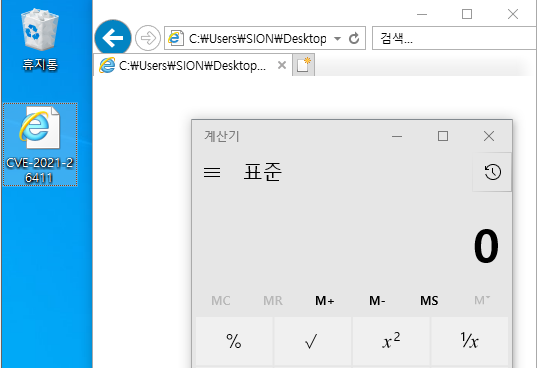Click the M+ memory add button
The image size is (537, 368).
pos(325,301)
